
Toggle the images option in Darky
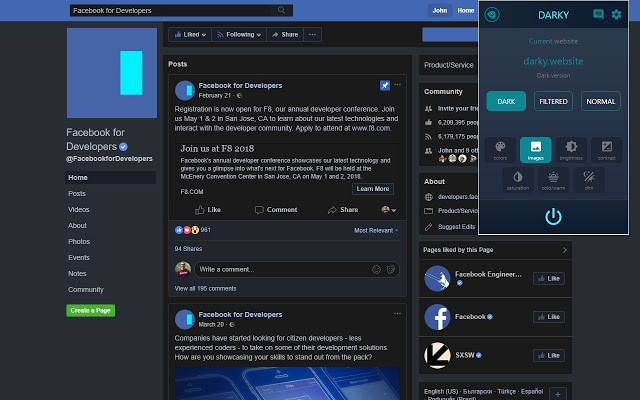(x=536, y=150)
